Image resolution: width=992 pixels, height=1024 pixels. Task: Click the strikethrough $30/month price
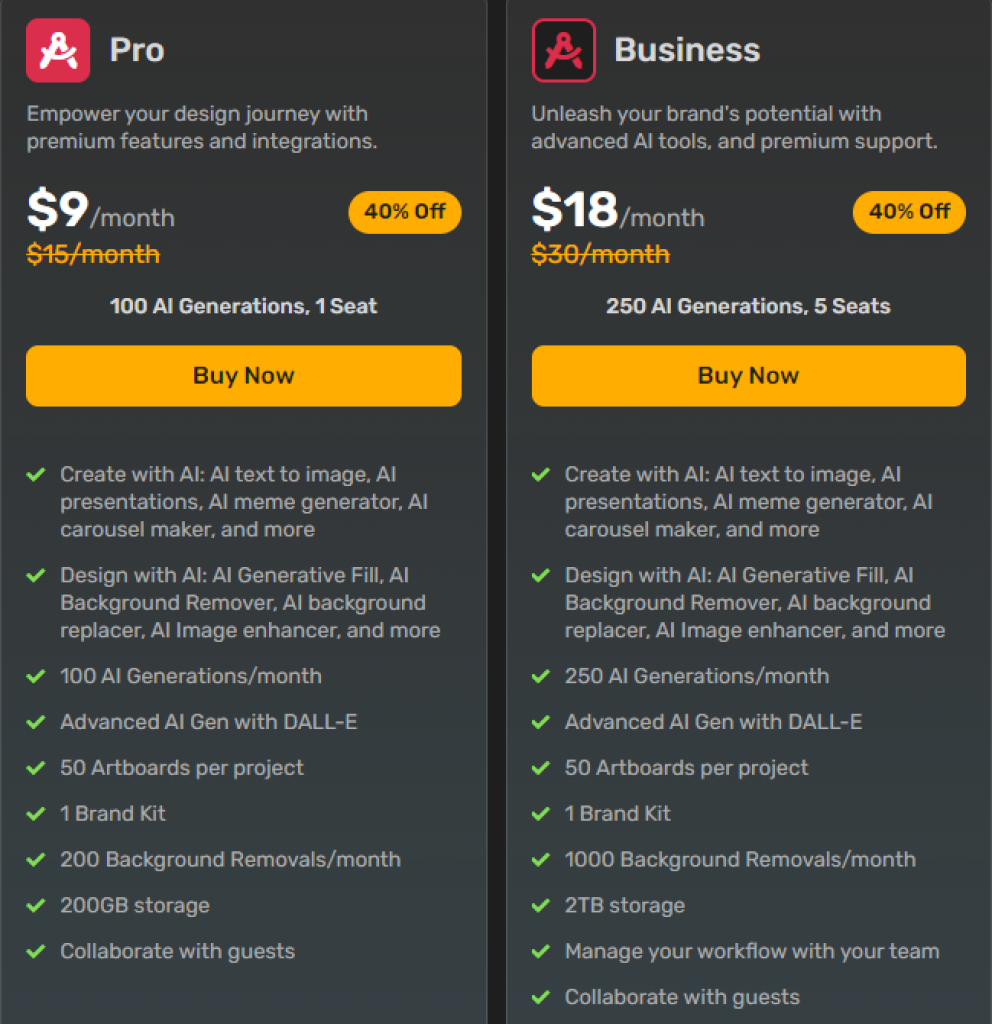(x=600, y=254)
